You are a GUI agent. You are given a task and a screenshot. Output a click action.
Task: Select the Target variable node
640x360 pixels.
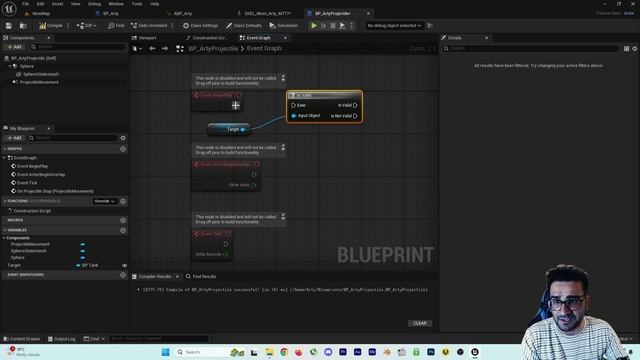pyautogui.click(x=229, y=129)
